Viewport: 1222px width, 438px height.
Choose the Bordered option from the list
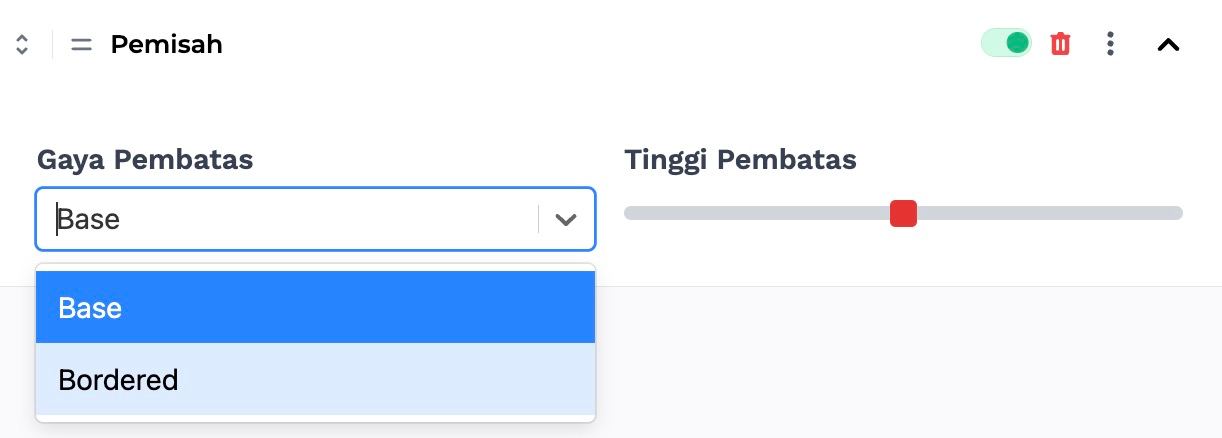pos(316,379)
